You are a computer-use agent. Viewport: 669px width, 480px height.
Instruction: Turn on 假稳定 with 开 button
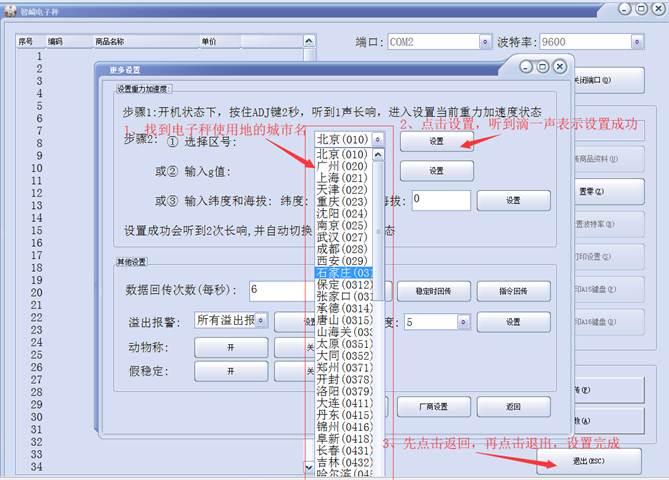[231, 371]
